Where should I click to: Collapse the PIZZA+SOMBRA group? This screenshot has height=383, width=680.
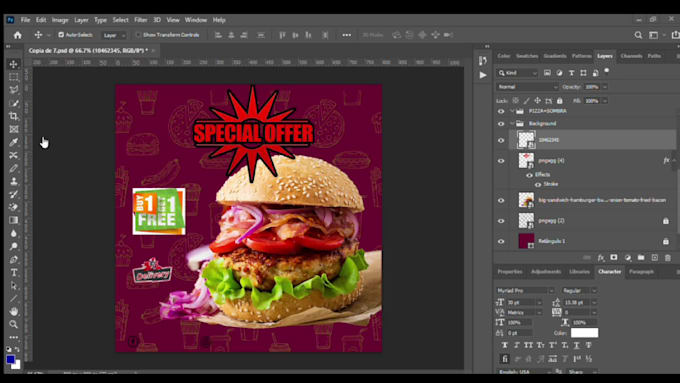[512, 111]
